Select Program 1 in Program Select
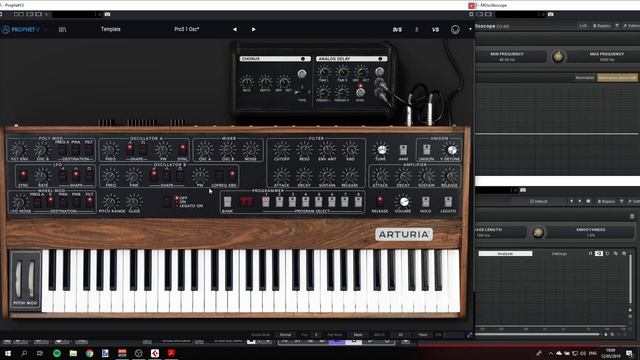 pyautogui.click(x=266, y=202)
